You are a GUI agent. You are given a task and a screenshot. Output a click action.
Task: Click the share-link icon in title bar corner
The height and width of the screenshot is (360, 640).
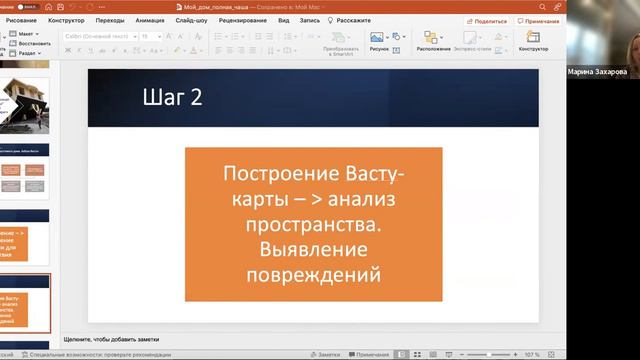tap(557, 7)
